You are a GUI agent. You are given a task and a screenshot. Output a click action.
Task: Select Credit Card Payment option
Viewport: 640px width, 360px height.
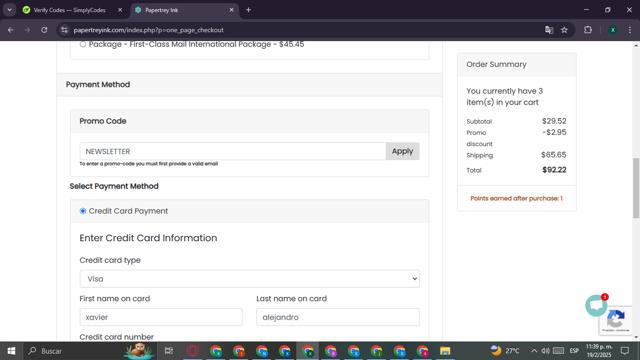click(x=83, y=211)
